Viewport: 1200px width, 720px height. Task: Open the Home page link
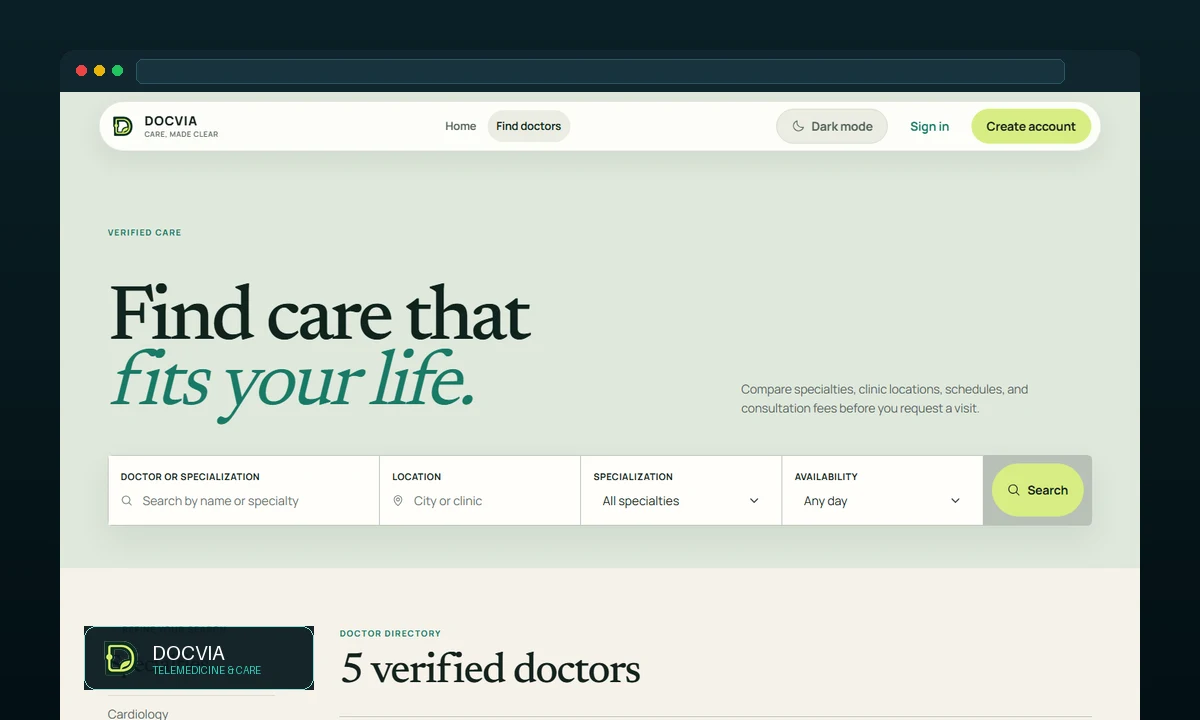coord(461,126)
